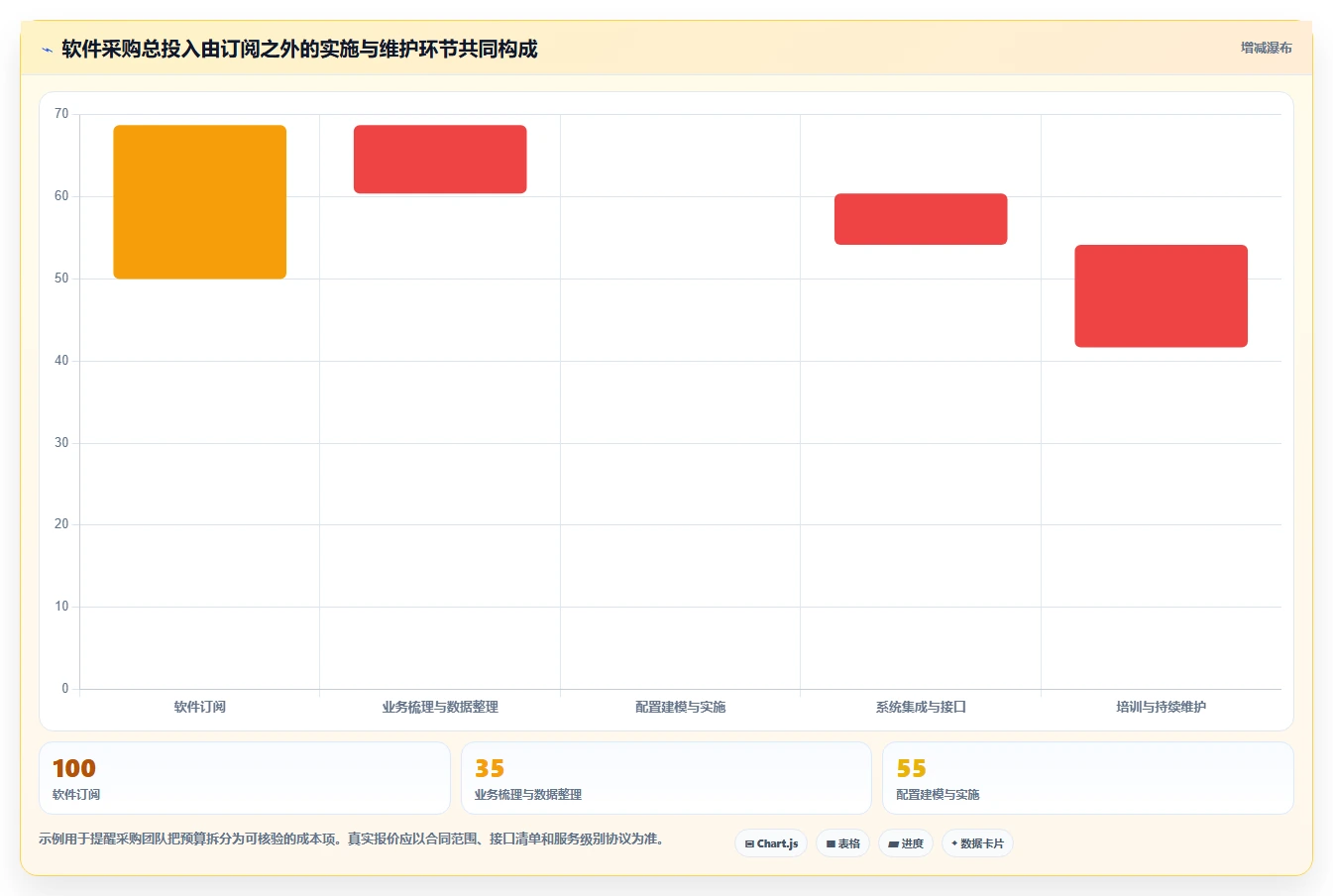Click the y-axis value 70
Screen dimensions: 1333x896
coord(61,114)
